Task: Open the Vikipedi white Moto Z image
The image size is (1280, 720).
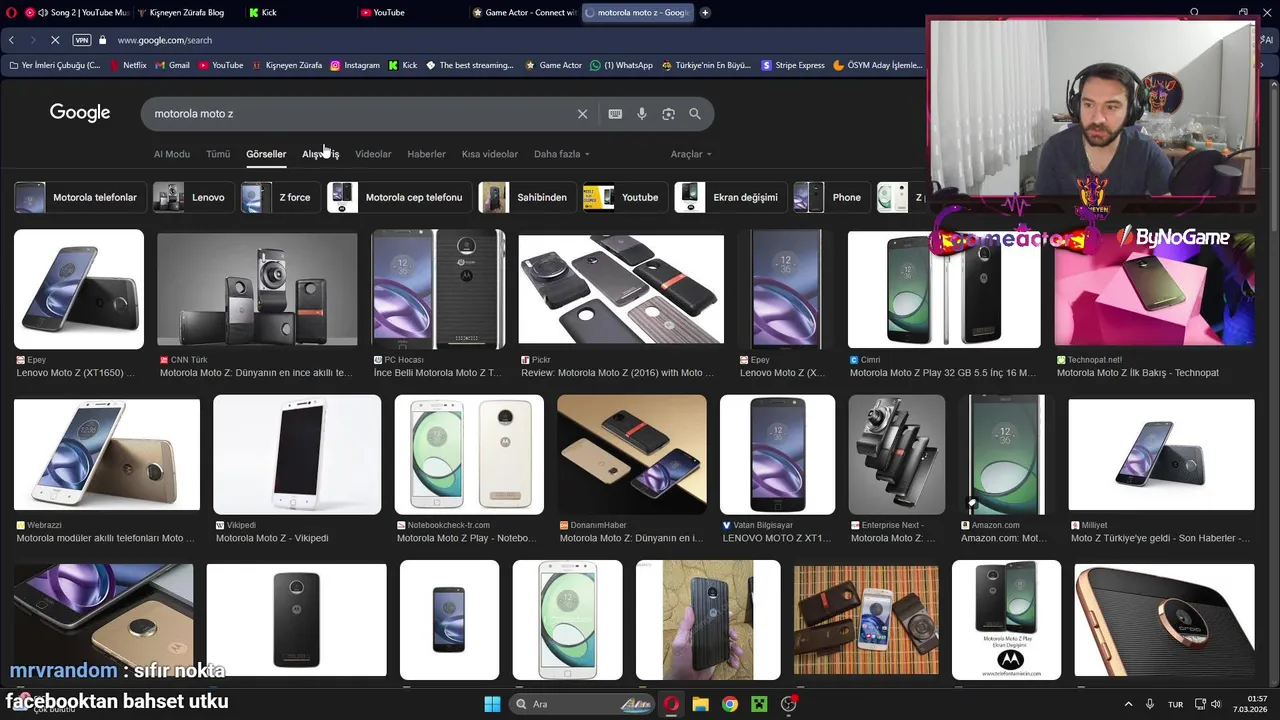Action: [x=297, y=455]
